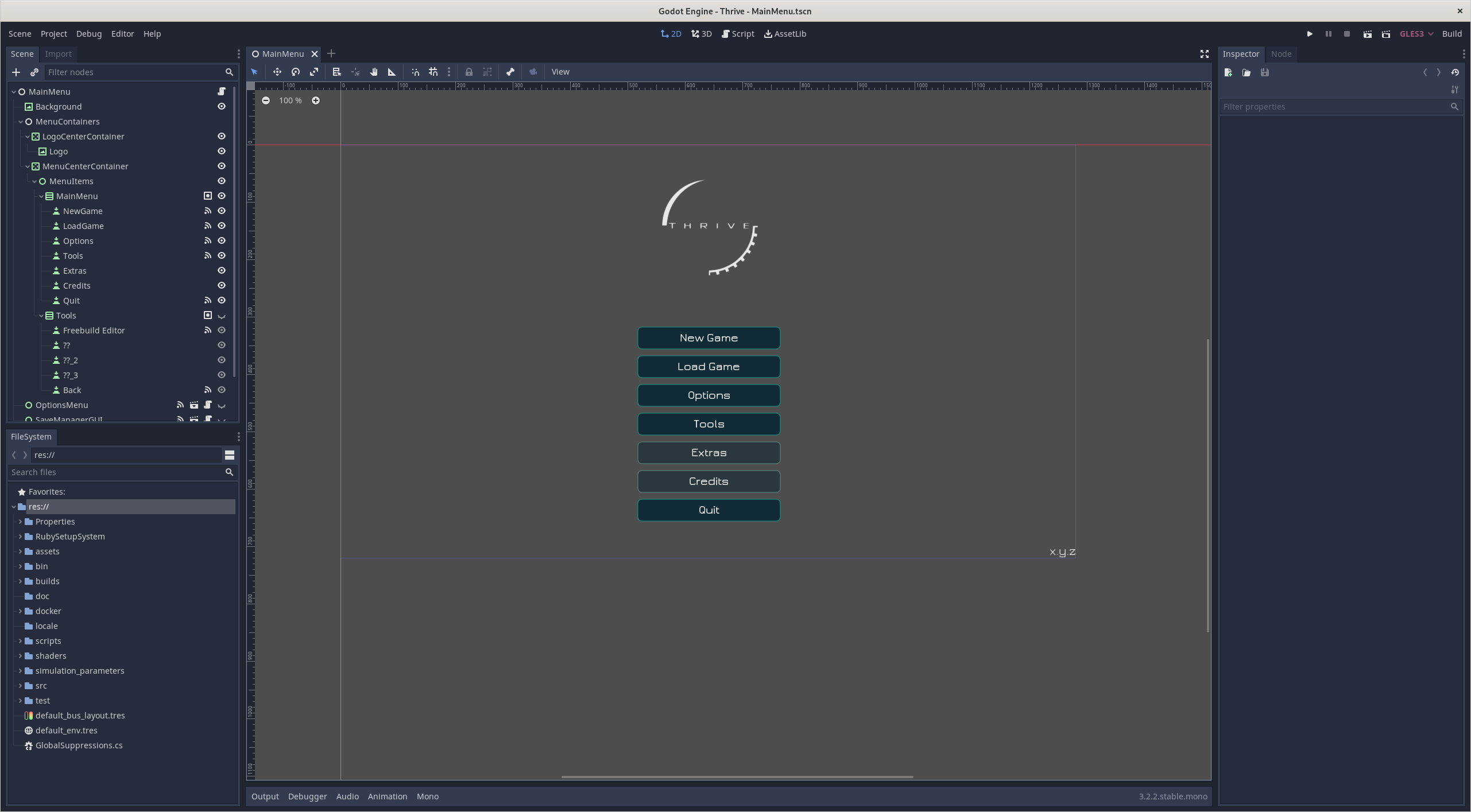Collapse the MenuCenterContainer tree node
The image size is (1471, 812).
(x=28, y=166)
